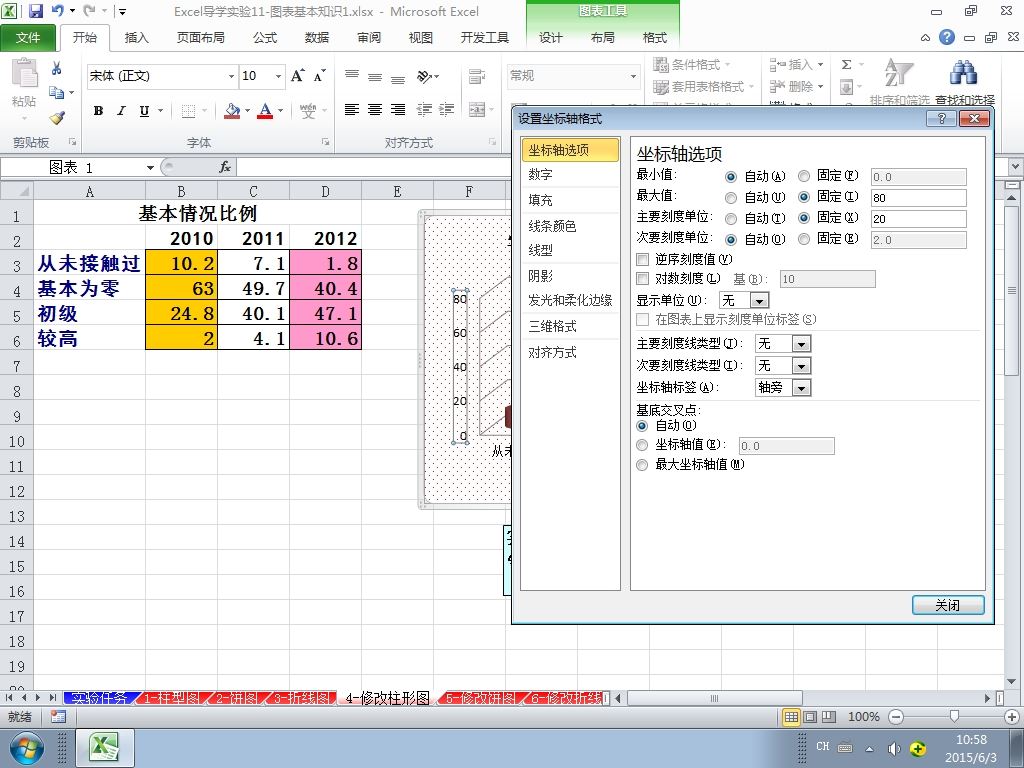1024x768 pixels.
Task: Click the Fill Color paint bucket icon
Action: 232,111
